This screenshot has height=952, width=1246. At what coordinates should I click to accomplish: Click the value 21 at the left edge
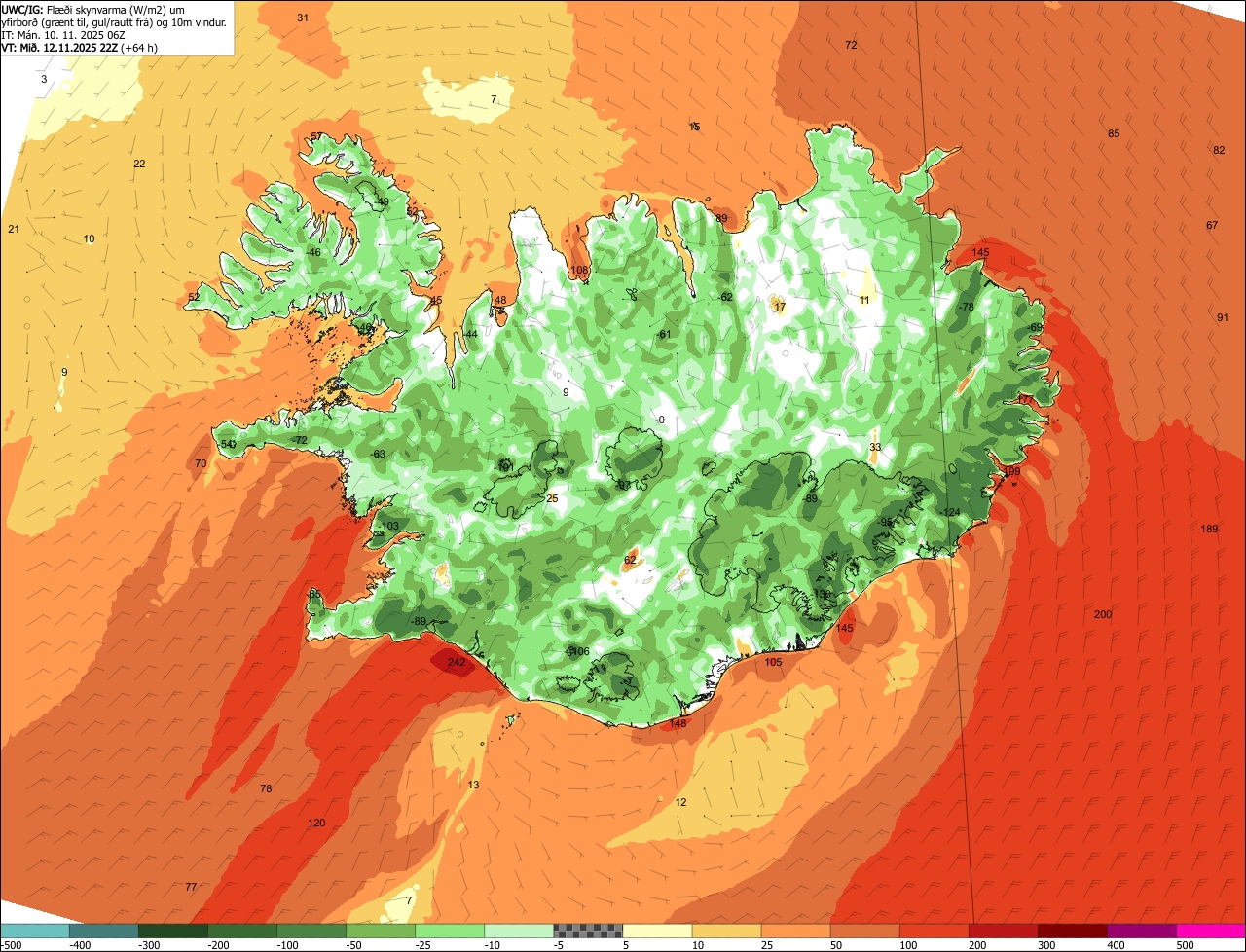tap(14, 229)
